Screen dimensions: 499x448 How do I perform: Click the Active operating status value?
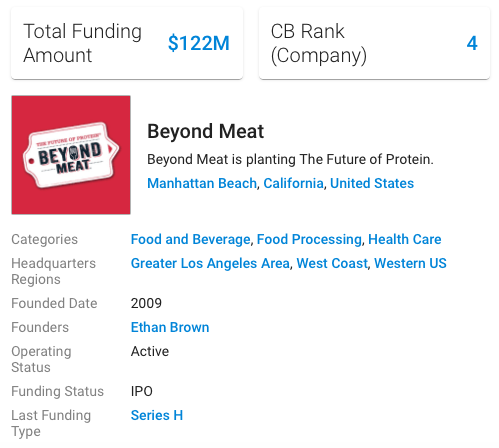(x=150, y=351)
